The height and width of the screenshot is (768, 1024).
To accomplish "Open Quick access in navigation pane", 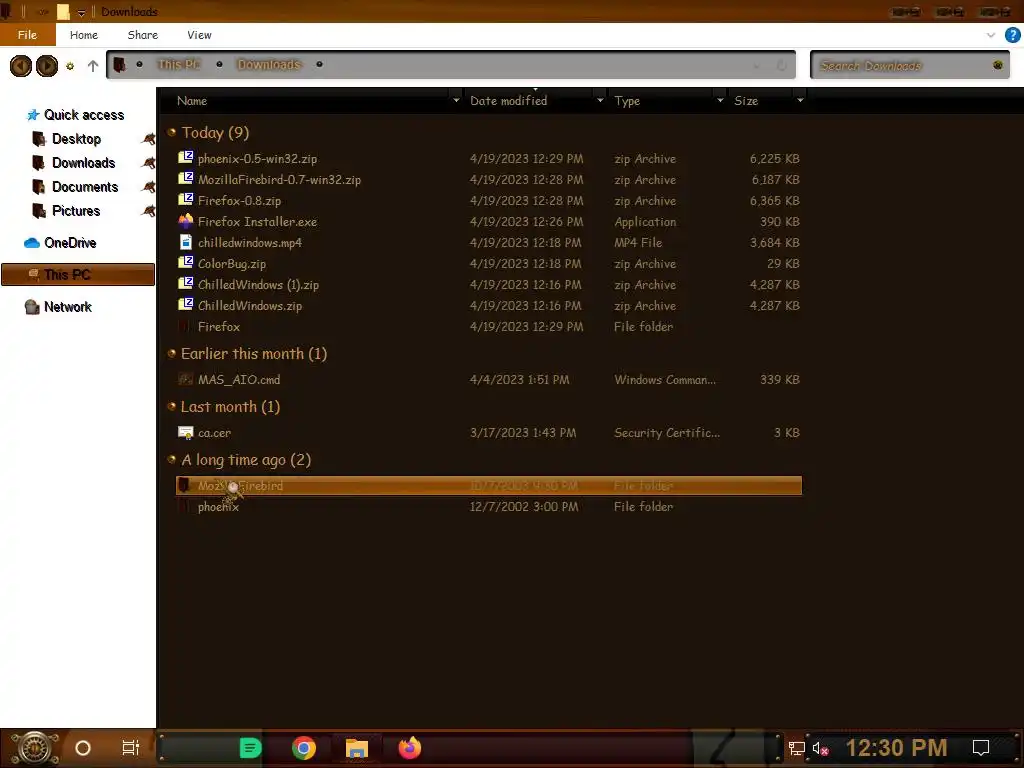I will (84, 115).
